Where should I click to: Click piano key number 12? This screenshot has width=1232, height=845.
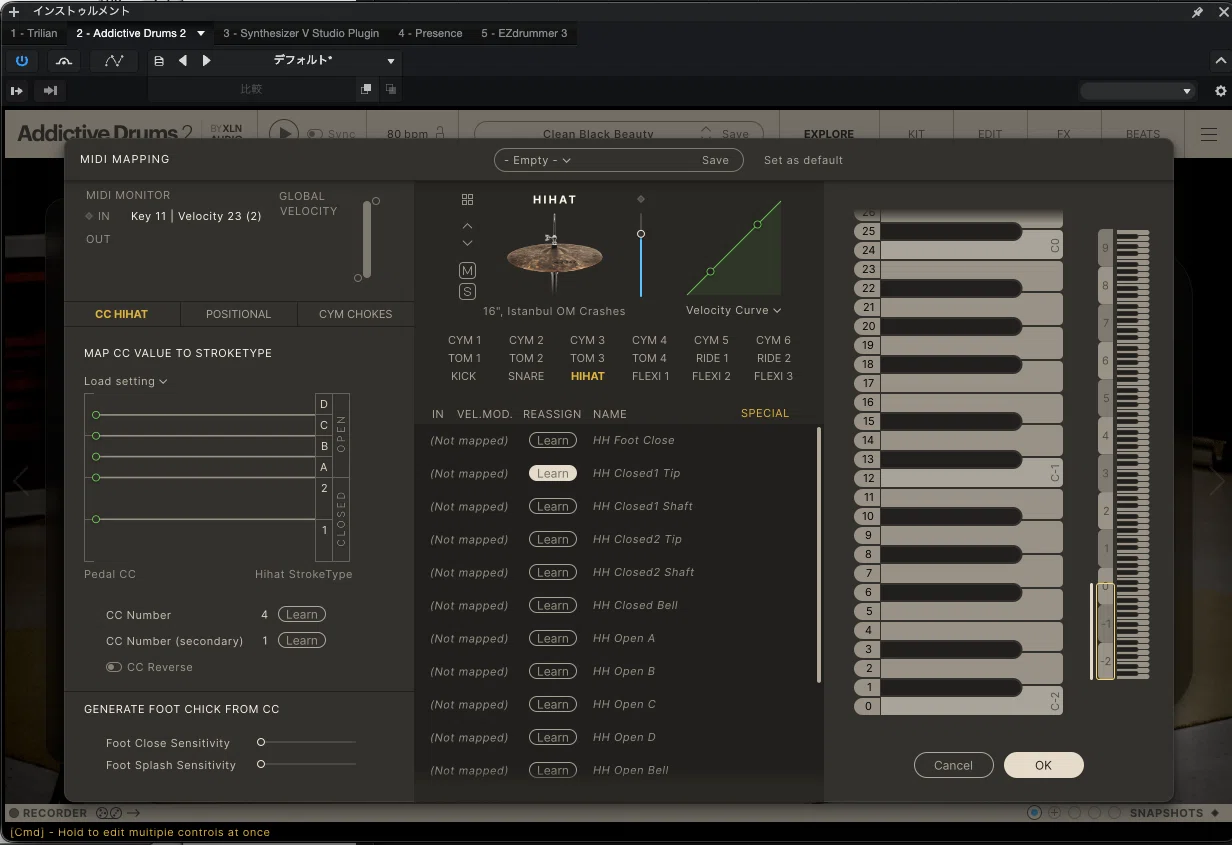click(867, 479)
